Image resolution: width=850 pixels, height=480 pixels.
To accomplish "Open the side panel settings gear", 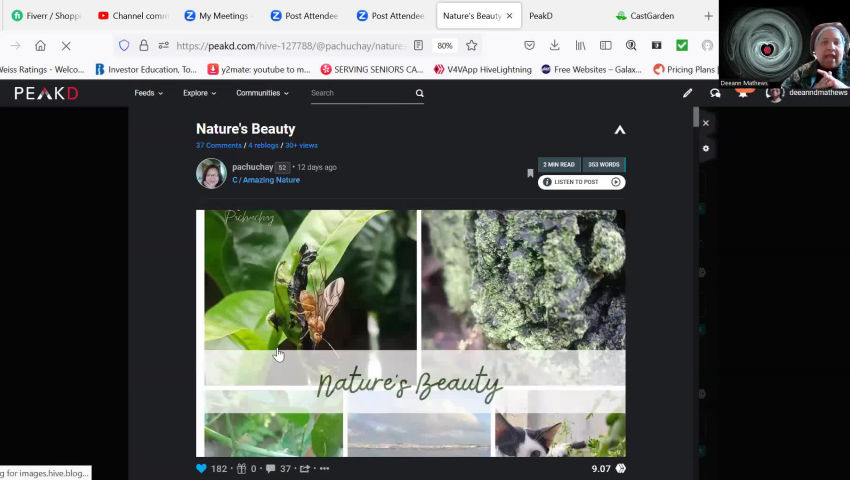I will point(706,148).
